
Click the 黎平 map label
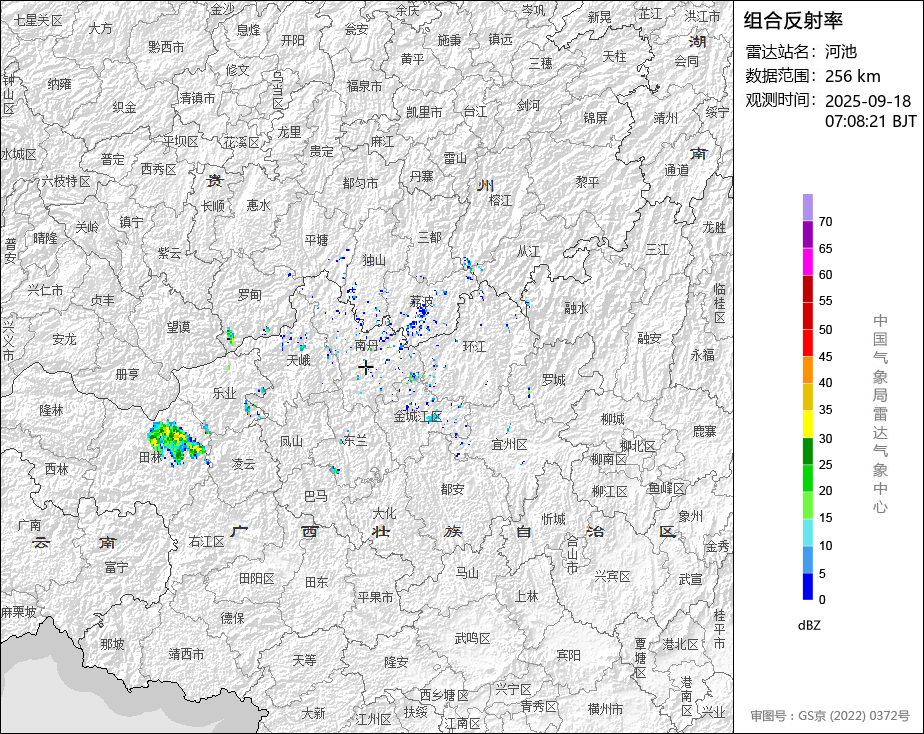pyautogui.click(x=587, y=182)
